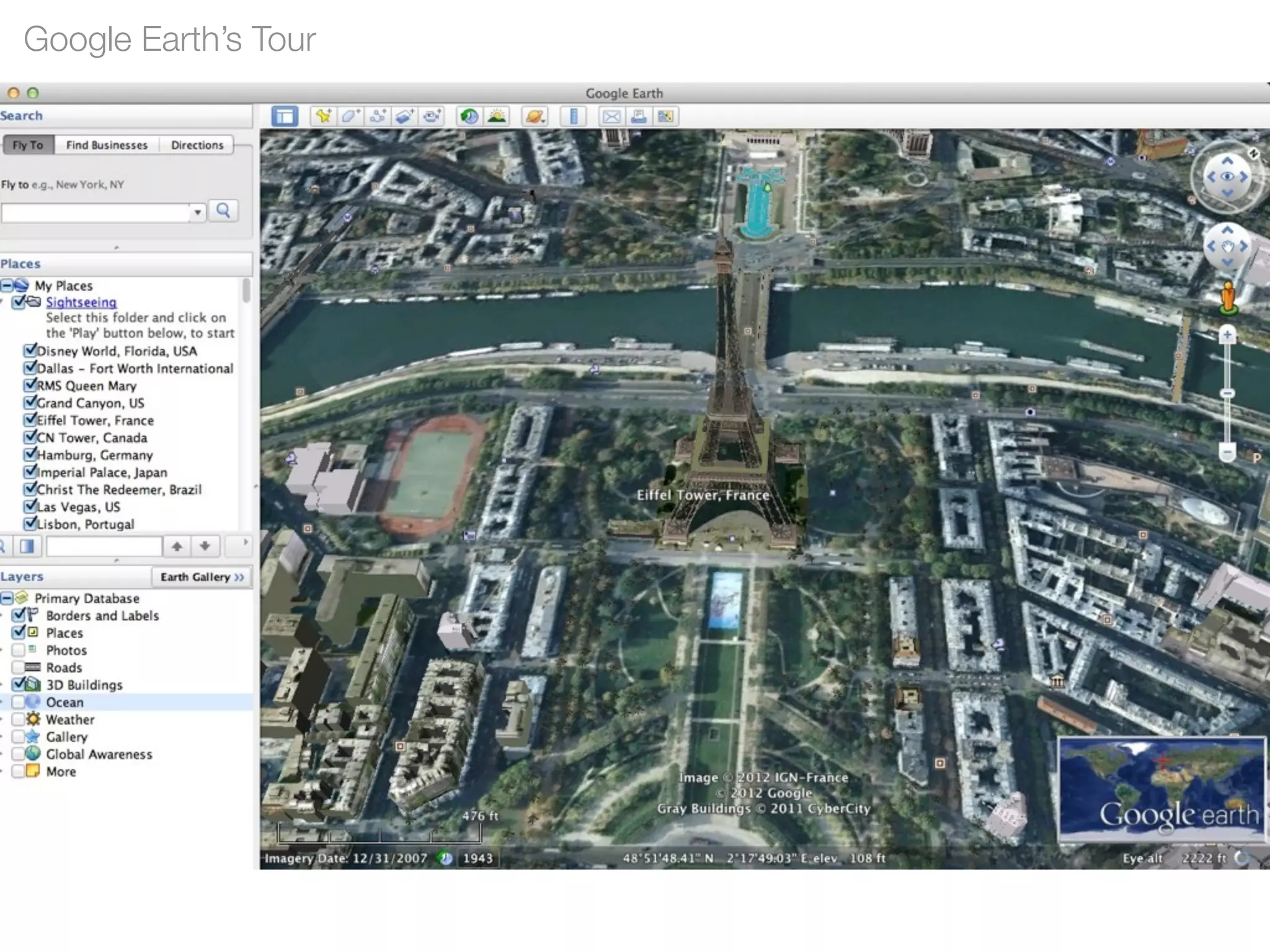
Task: Select Christ The Redeemer, Brazil entry
Action: point(119,490)
